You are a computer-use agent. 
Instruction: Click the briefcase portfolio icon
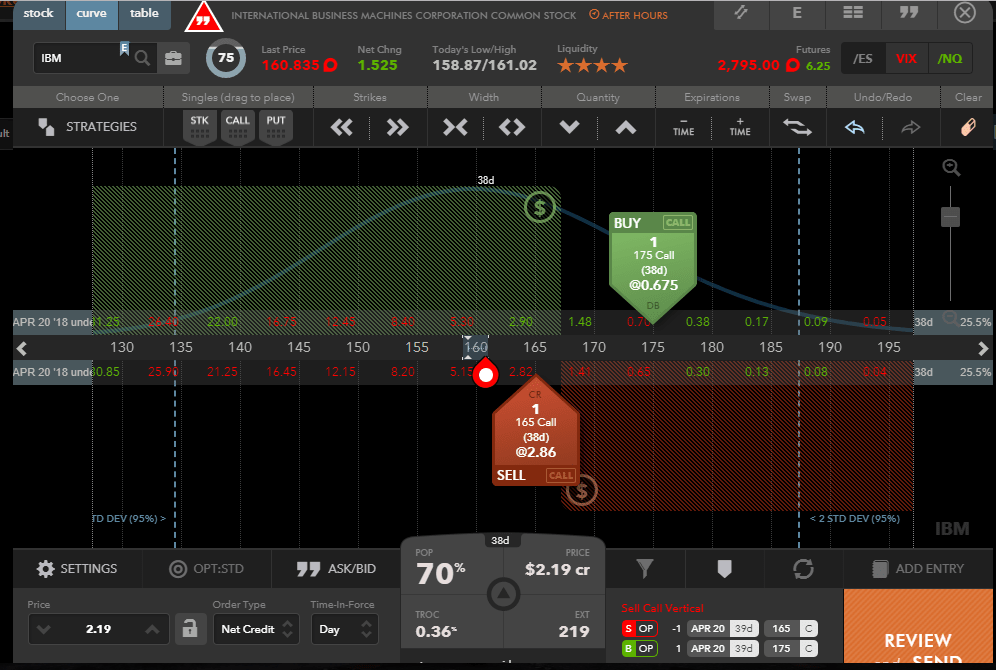point(174,58)
